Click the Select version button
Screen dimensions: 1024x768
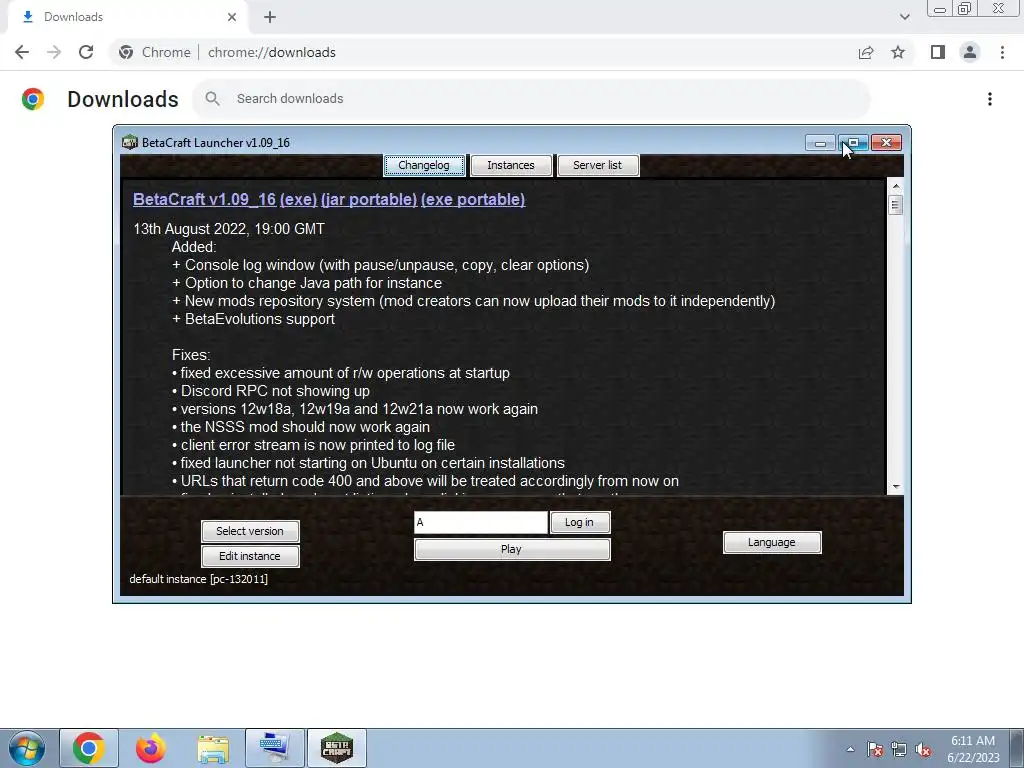(x=250, y=531)
